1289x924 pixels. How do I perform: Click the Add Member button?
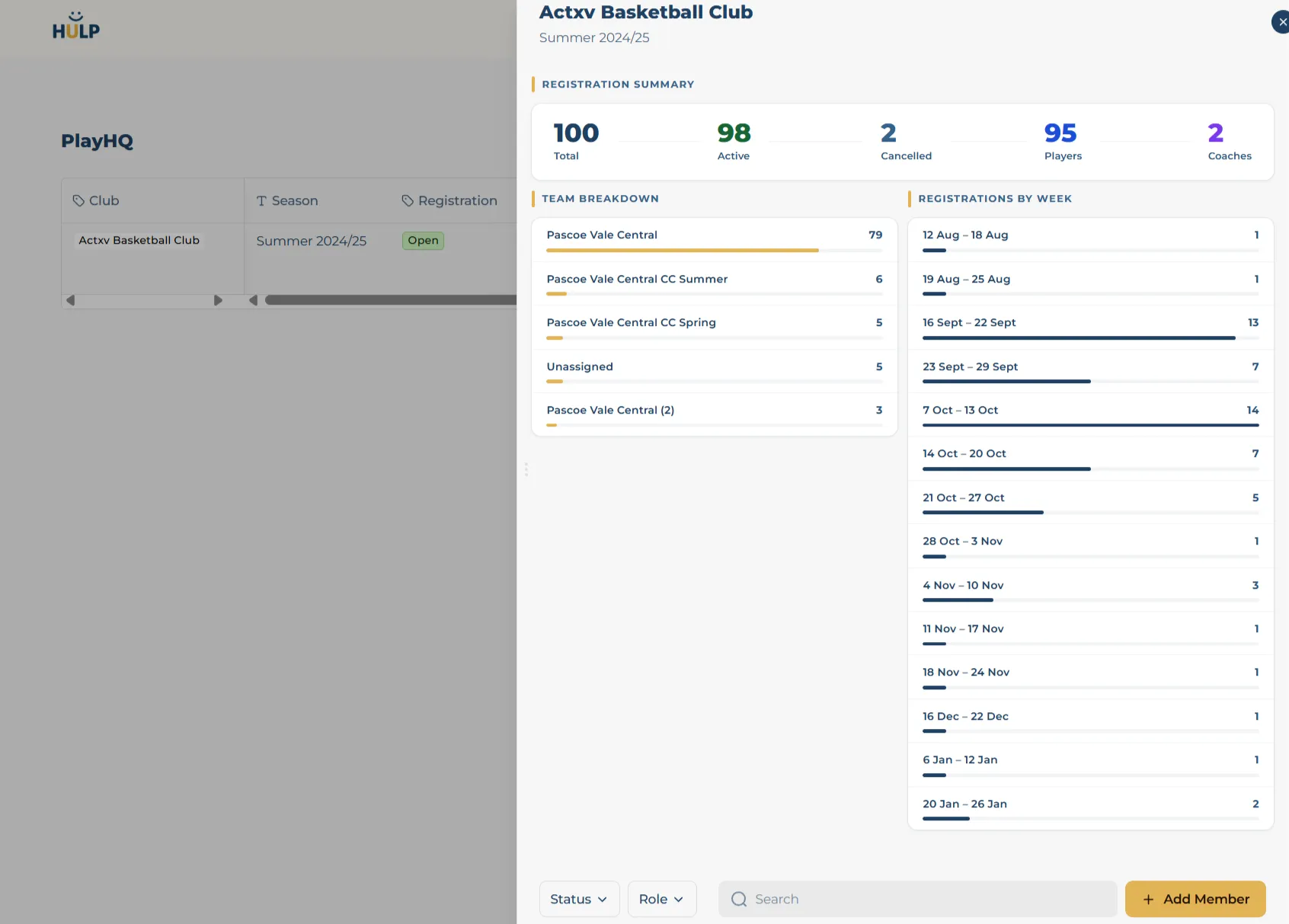(1195, 899)
